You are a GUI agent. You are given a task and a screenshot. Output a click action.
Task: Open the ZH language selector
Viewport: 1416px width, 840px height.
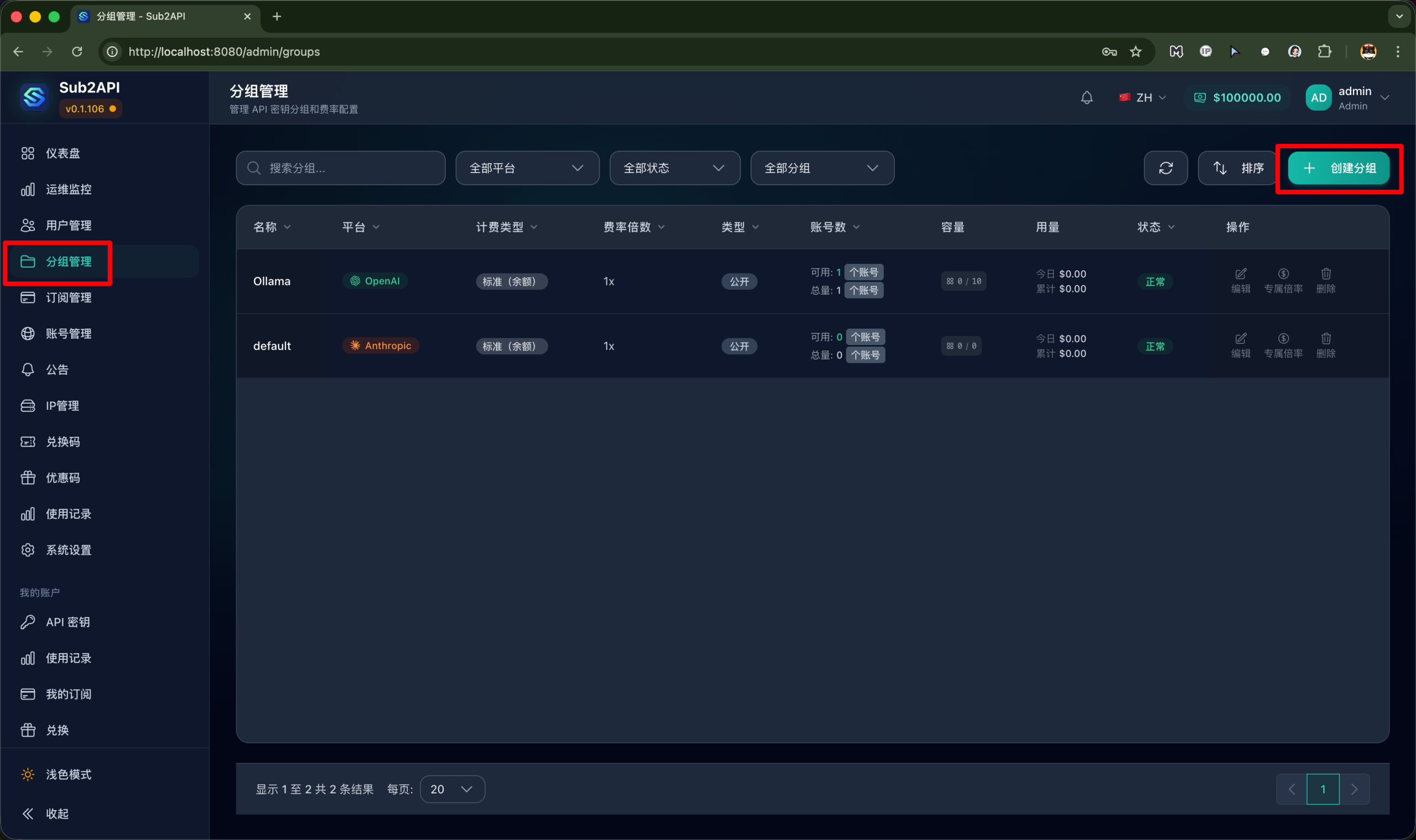[1142, 97]
